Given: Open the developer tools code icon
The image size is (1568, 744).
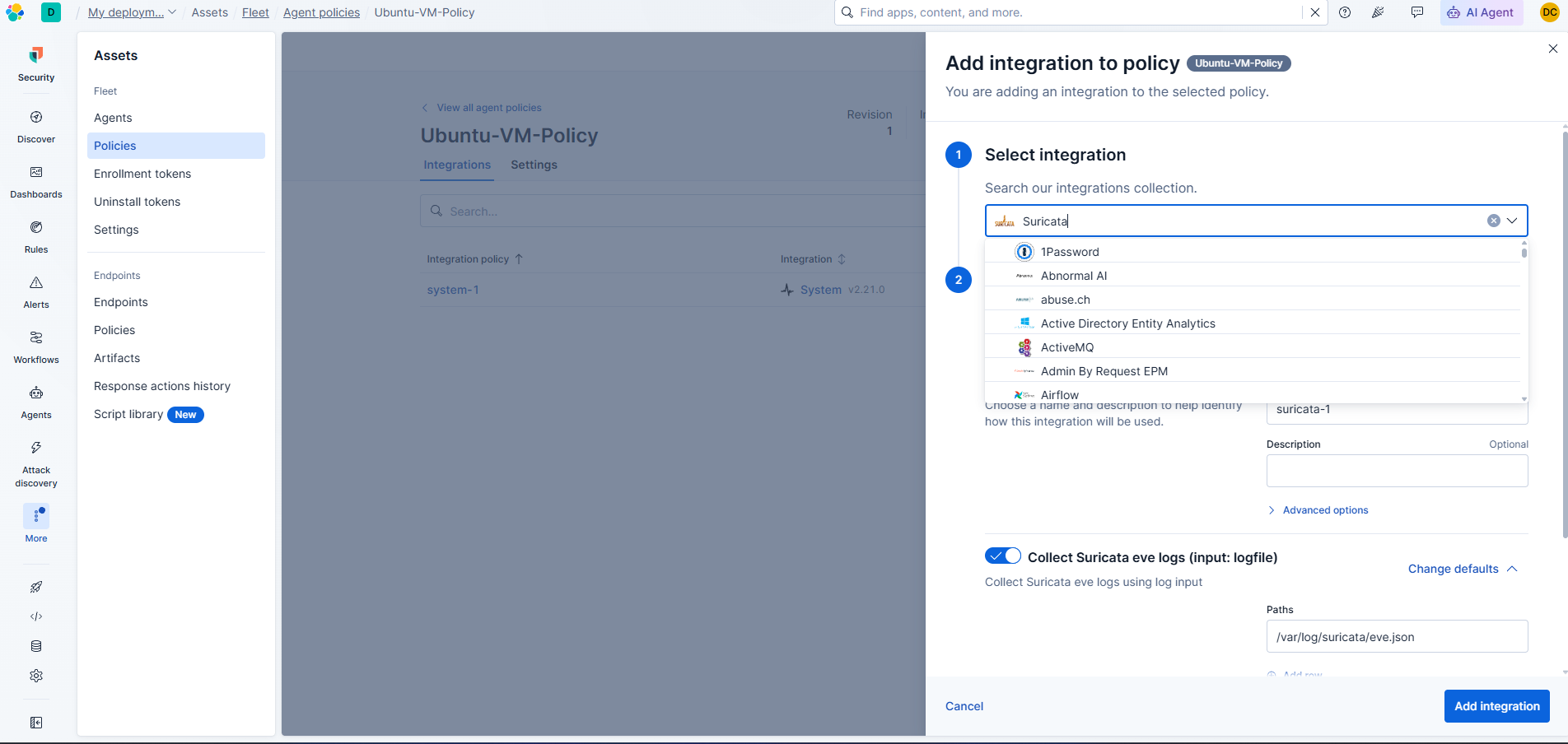Looking at the screenshot, I should pyautogui.click(x=36, y=616).
